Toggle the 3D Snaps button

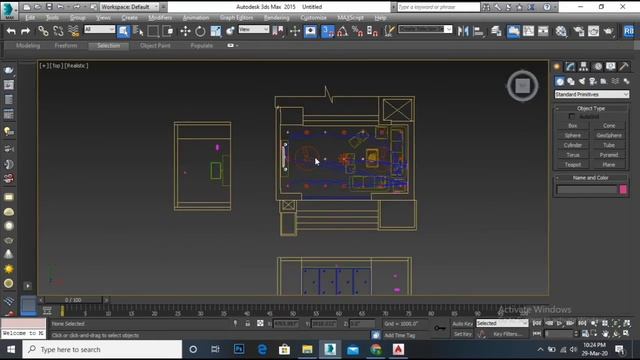point(327,31)
